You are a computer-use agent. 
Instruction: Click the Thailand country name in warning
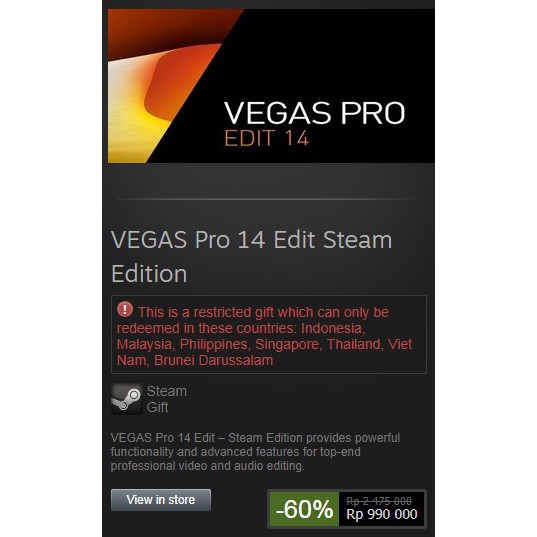[355, 345]
